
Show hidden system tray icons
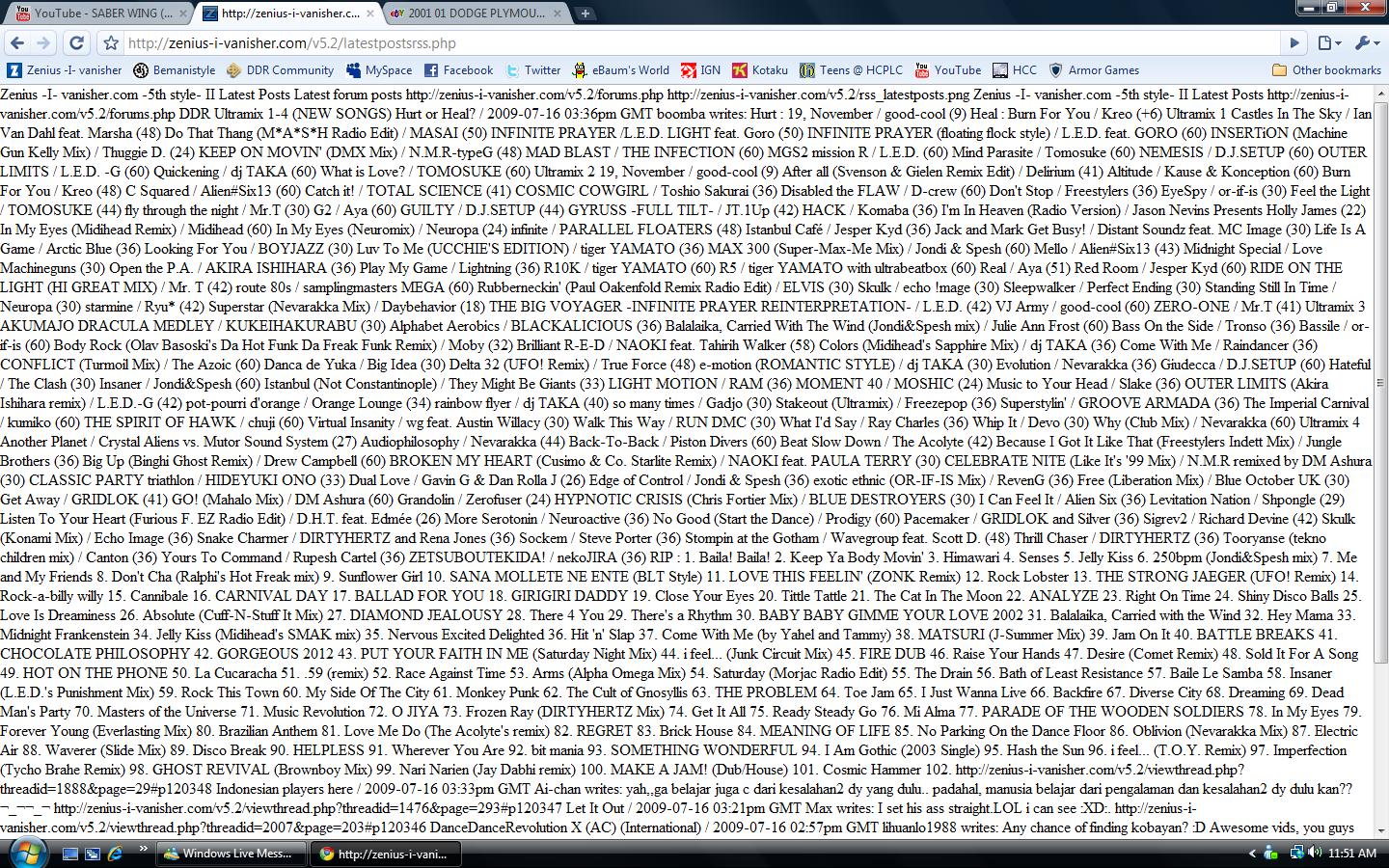1252,854
